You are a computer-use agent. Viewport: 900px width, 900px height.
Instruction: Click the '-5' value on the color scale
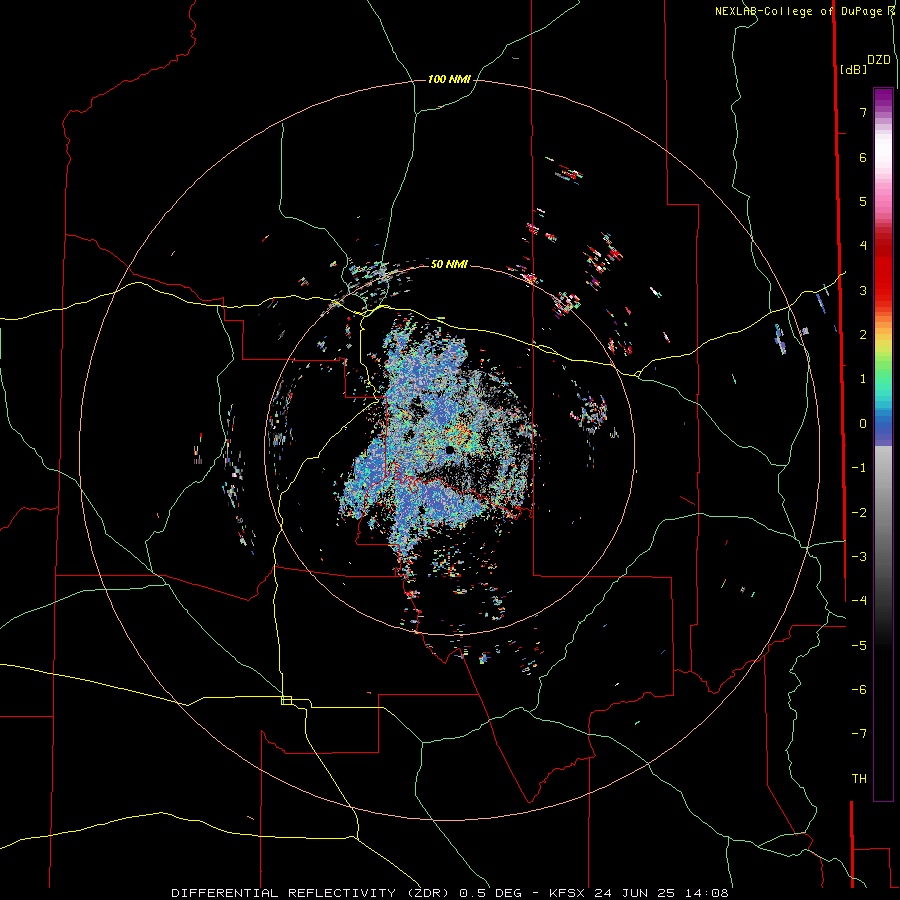click(859, 646)
